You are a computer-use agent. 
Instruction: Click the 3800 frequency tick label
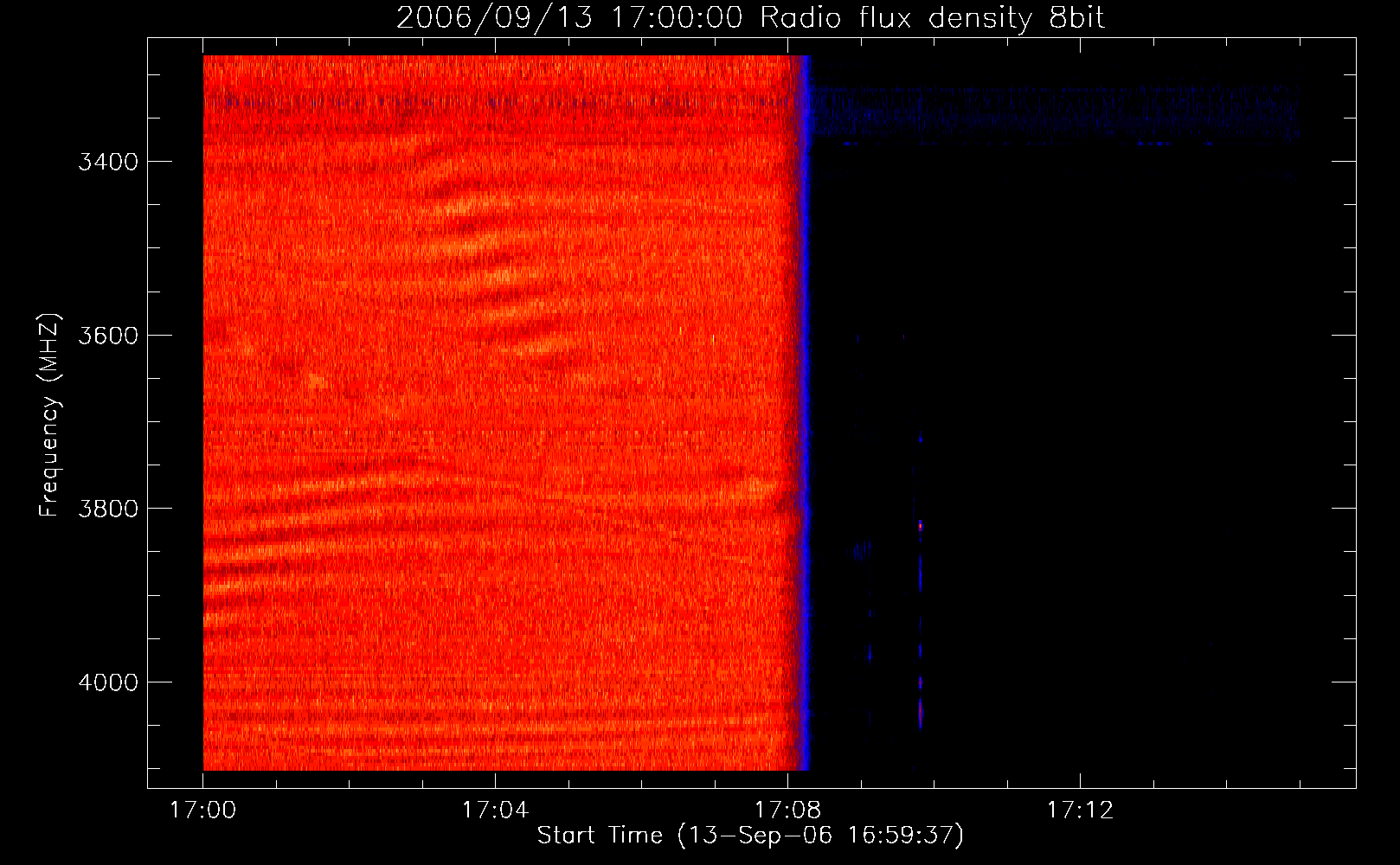[x=108, y=509]
